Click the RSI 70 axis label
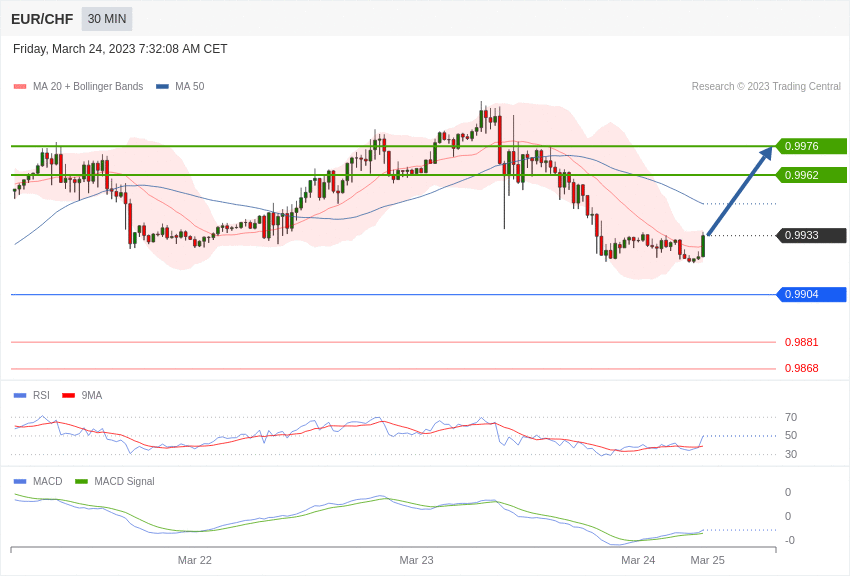Viewport: 850px width, 576px height. coord(791,417)
